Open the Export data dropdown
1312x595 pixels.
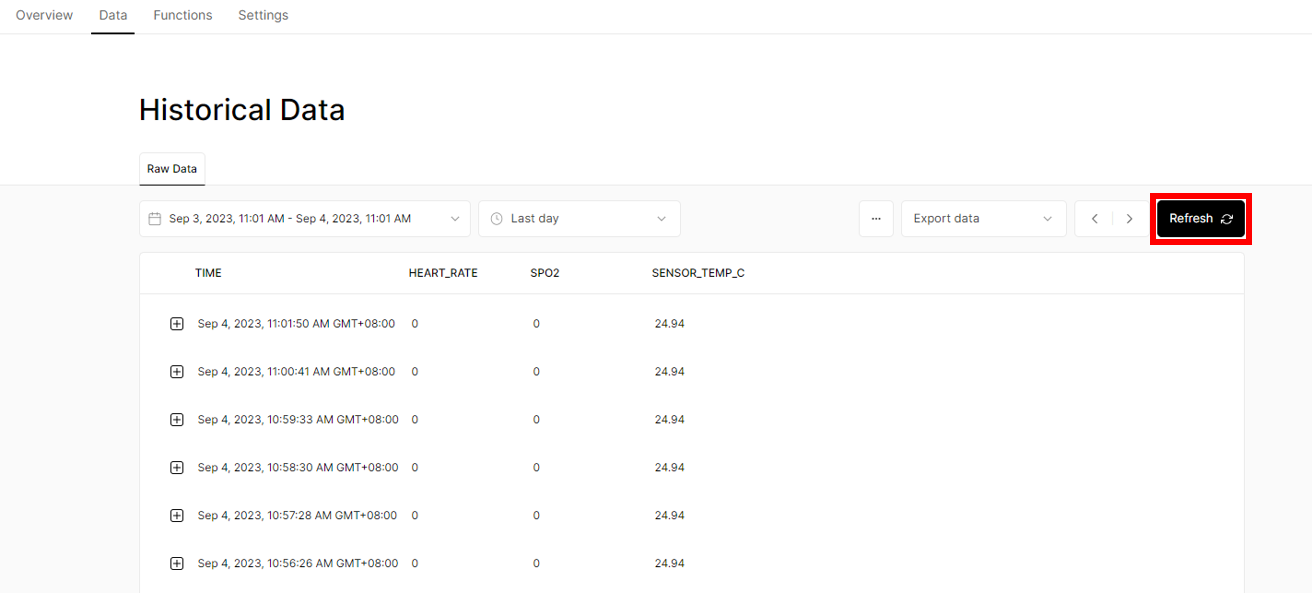(983, 218)
